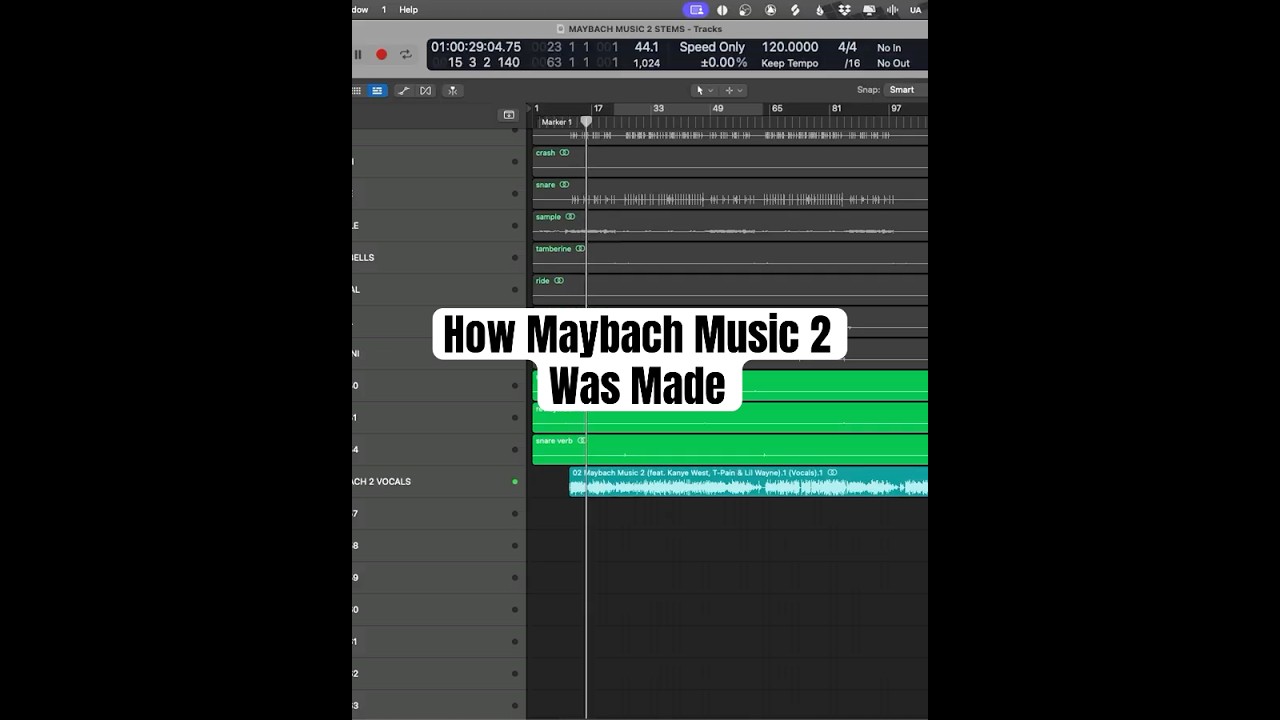Viewport: 1280px width, 720px height.
Task: Click the loop icon on the snare region
Action: point(564,185)
